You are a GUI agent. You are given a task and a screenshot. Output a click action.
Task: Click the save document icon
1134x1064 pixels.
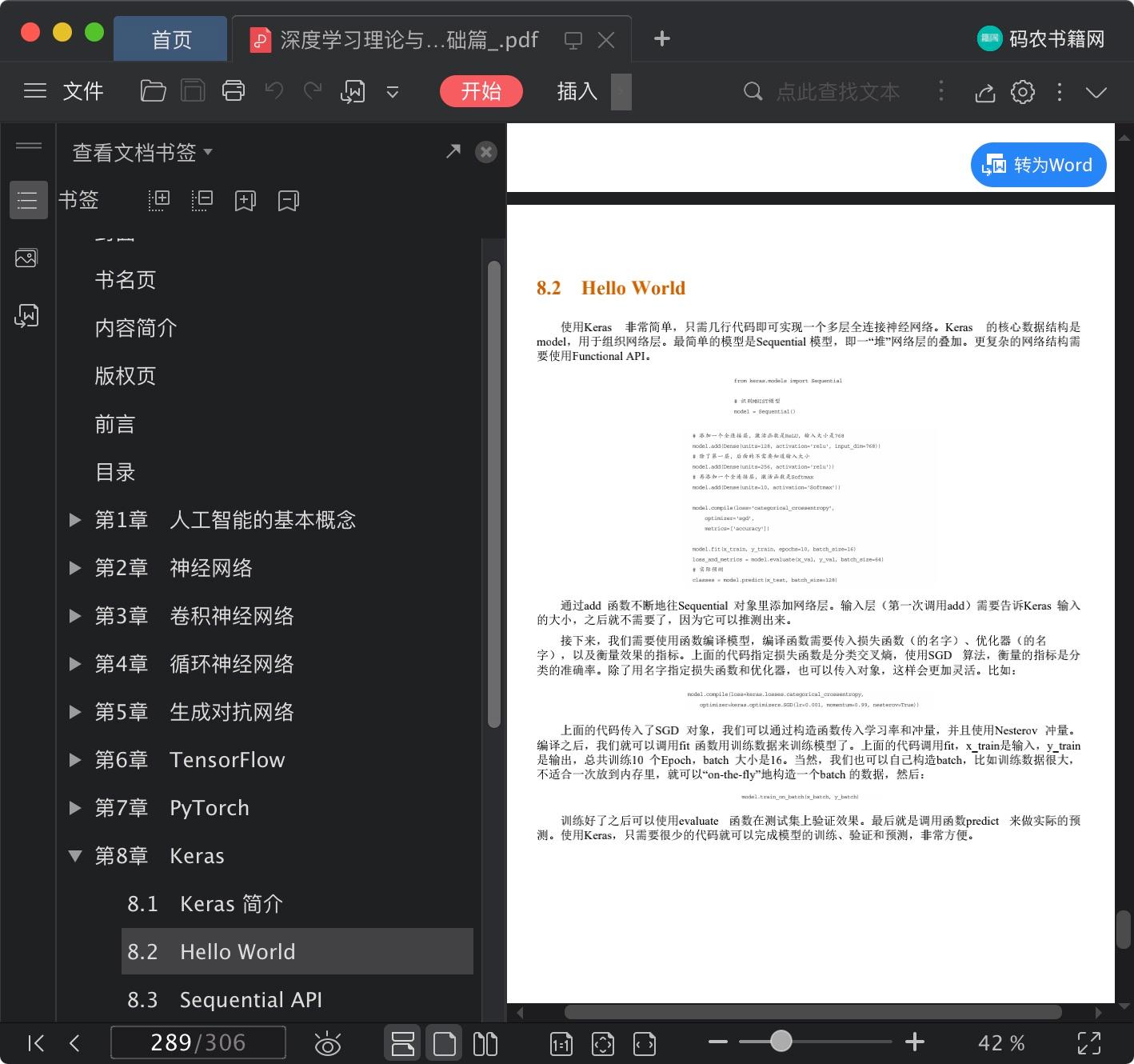193,91
